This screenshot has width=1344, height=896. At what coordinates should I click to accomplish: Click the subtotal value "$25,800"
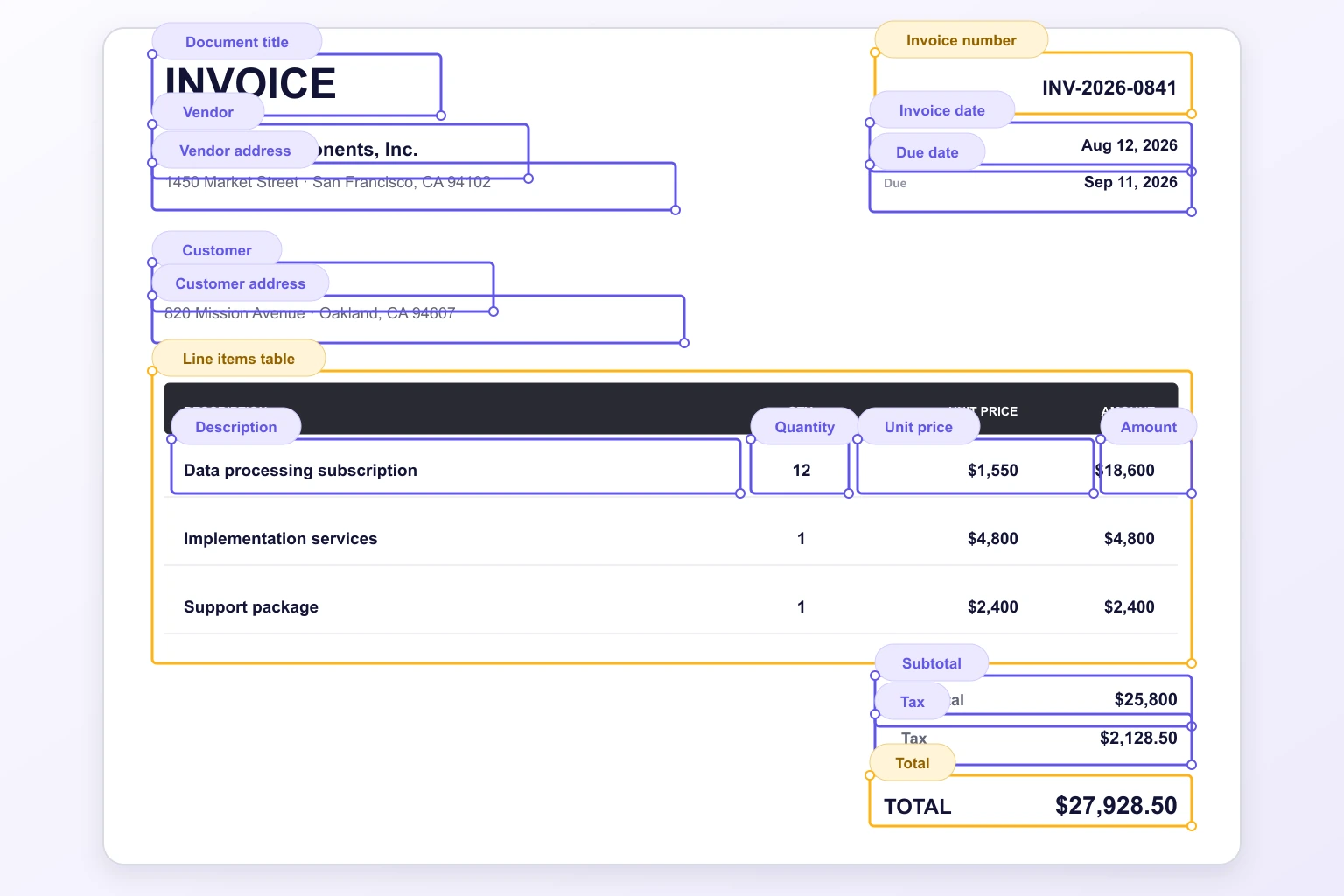[1146, 700]
